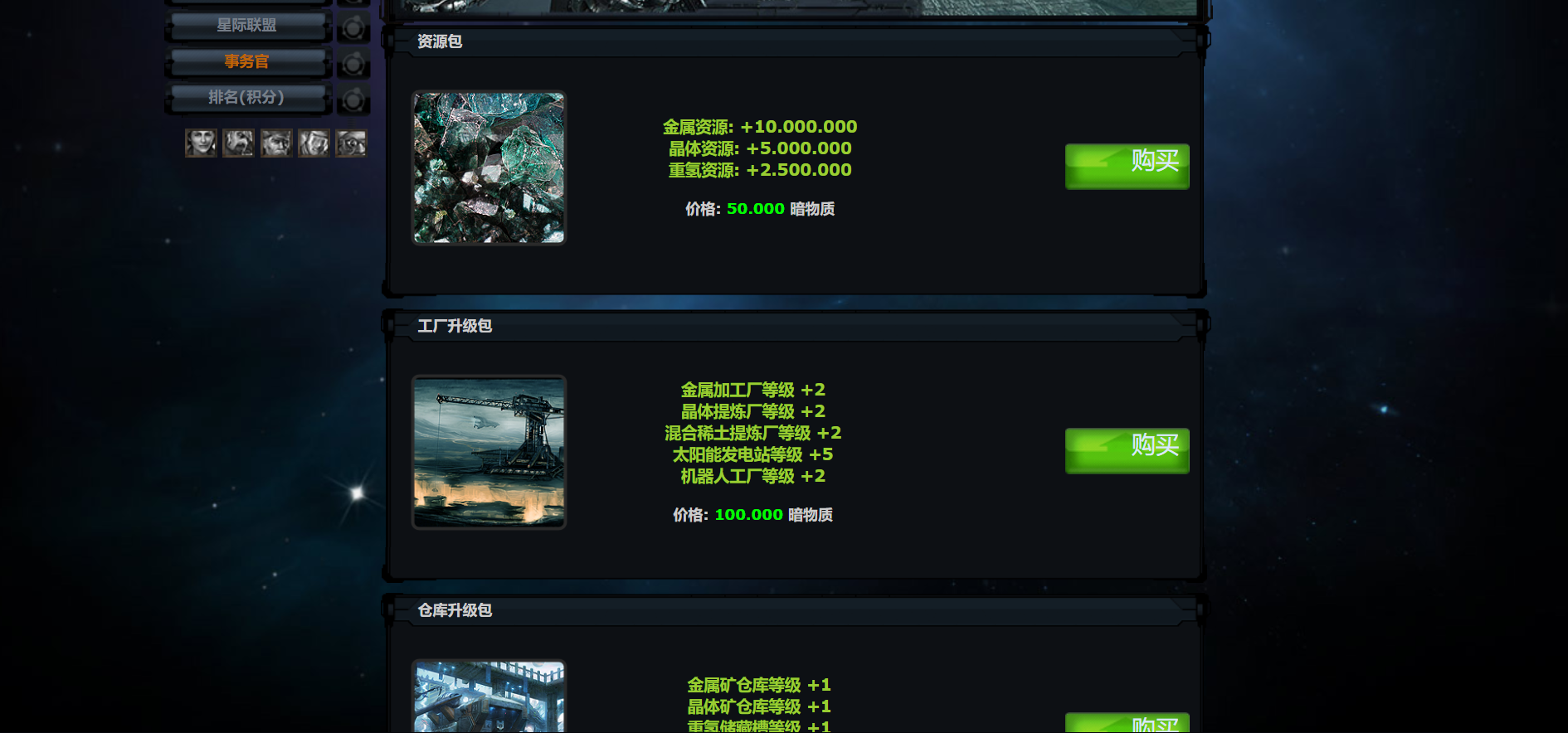The width and height of the screenshot is (1568, 733).
Task: Click the crane image of 工厂升级包
Action: pos(489,452)
